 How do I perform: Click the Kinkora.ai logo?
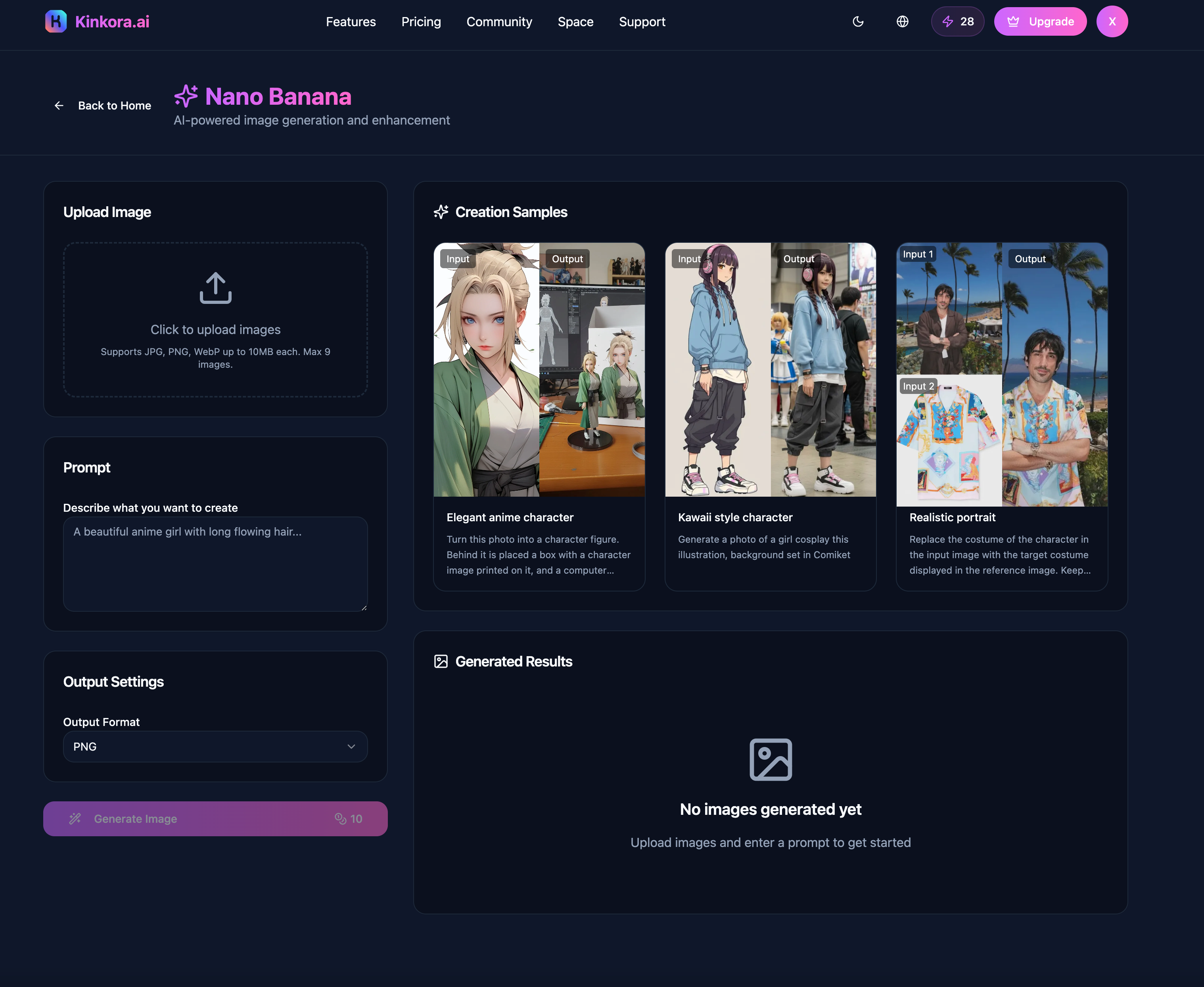point(98,21)
